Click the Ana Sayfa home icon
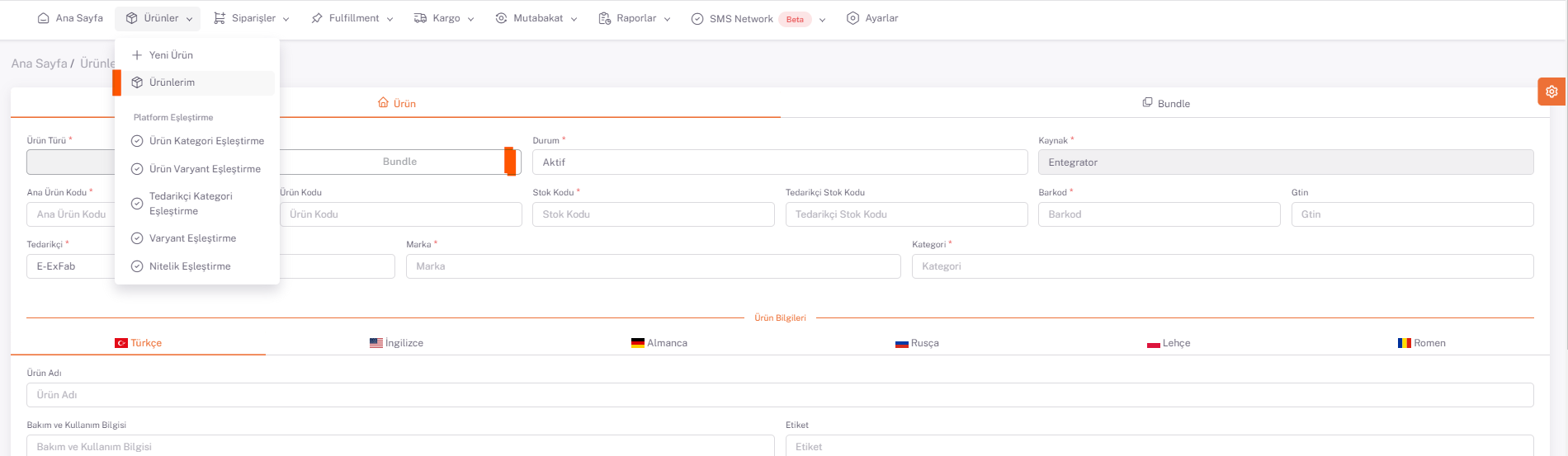The height and width of the screenshot is (456, 1568). [44, 18]
